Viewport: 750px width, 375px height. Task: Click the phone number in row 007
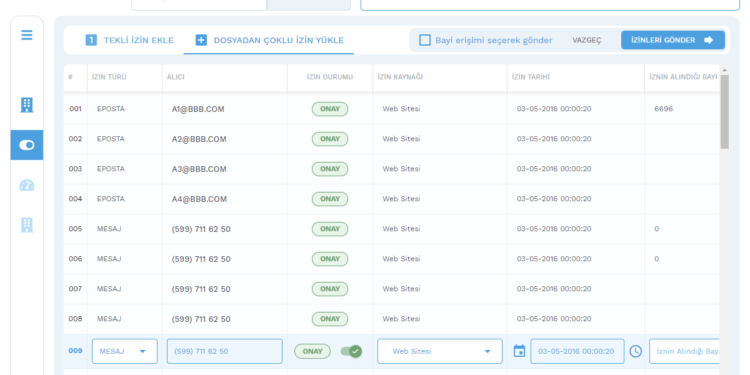tap(201, 289)
